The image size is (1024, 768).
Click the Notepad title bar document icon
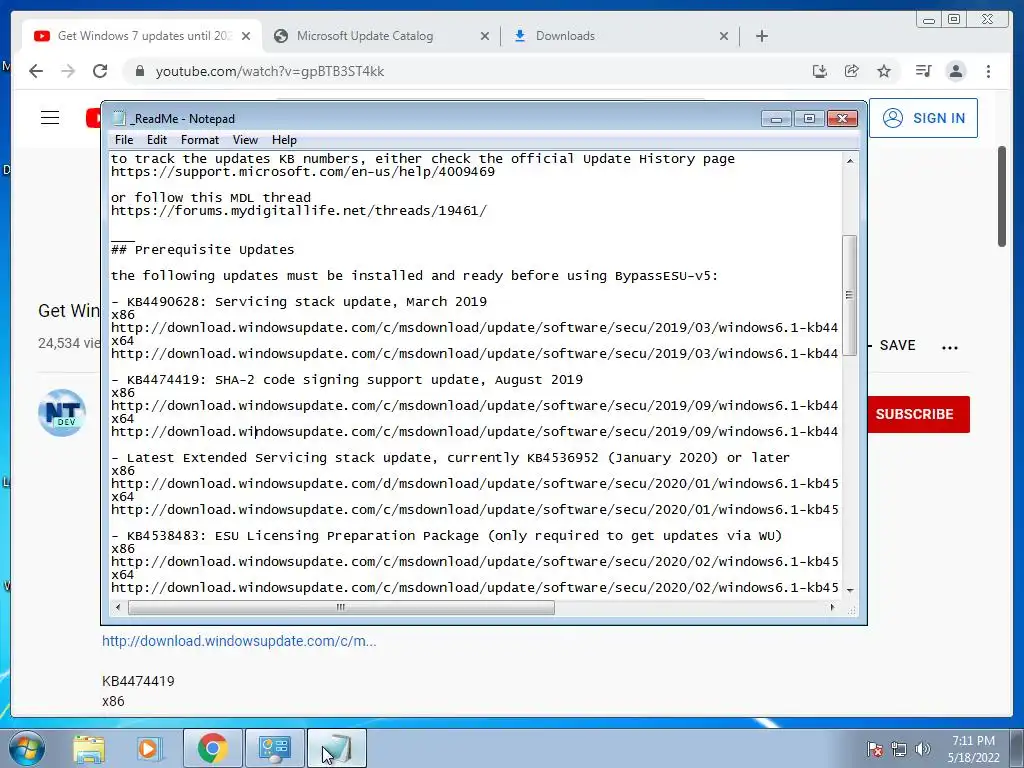pos(119,118)
